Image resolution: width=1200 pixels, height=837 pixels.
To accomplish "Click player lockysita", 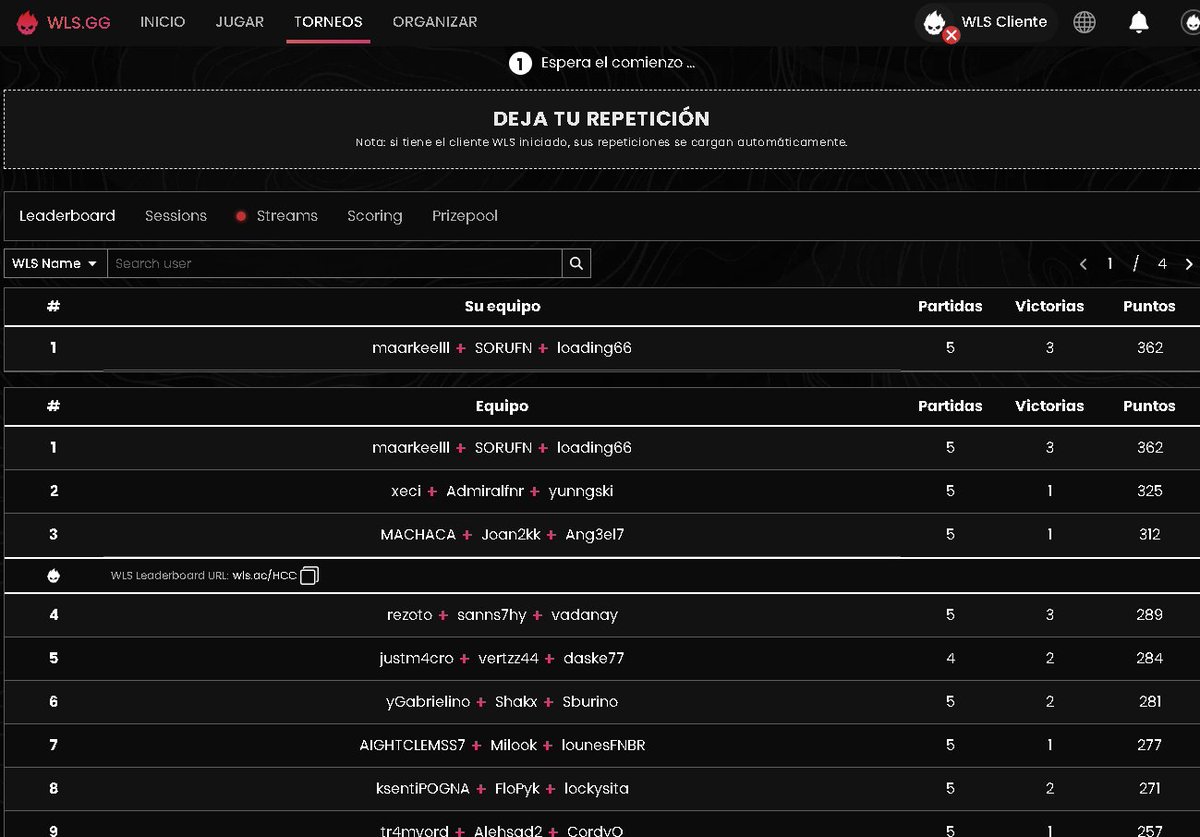I will pos(596,789).
